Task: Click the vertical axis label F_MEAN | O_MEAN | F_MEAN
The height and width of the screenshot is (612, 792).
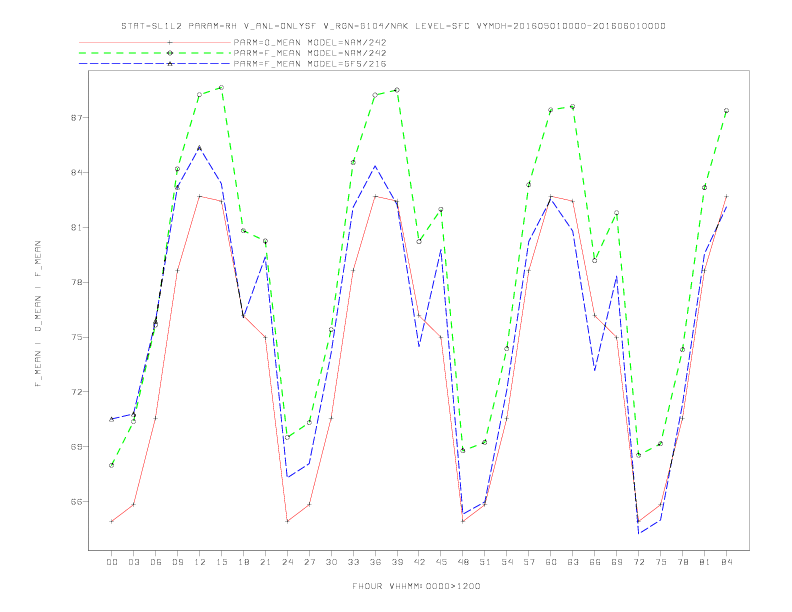Action: click(x=38, y=314)
